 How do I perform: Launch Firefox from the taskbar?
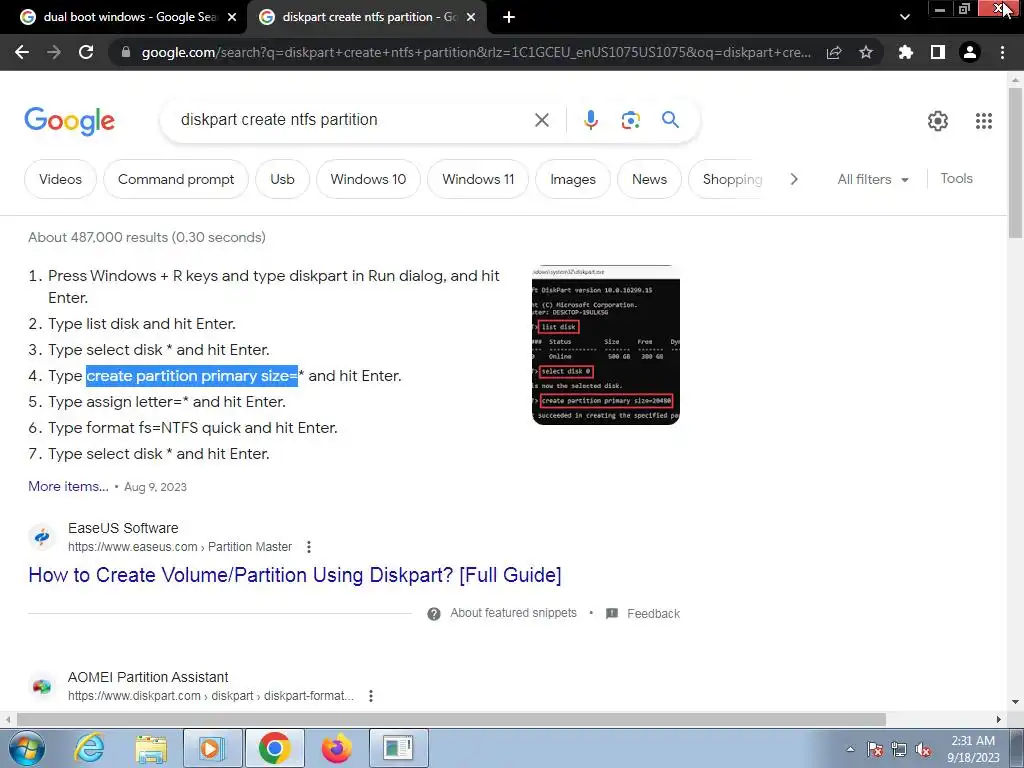point(336,748)
